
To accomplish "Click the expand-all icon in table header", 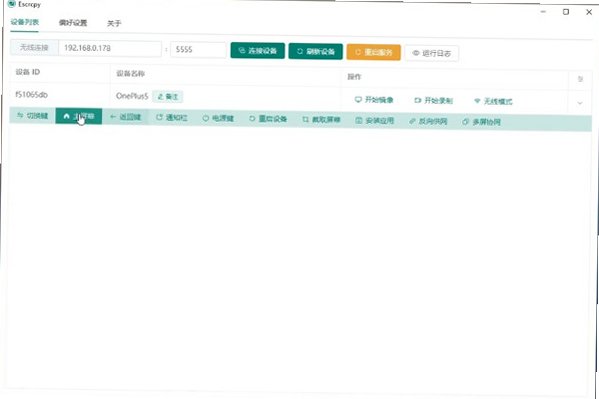I will click(580, 79).
